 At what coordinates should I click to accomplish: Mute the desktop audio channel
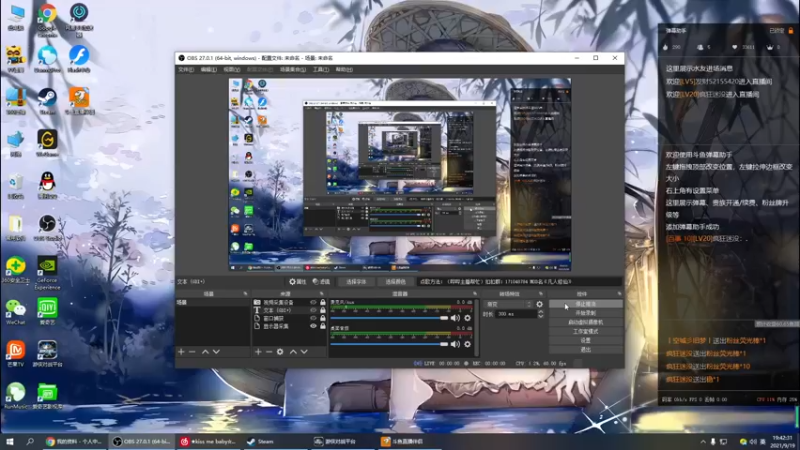(455, 344)
